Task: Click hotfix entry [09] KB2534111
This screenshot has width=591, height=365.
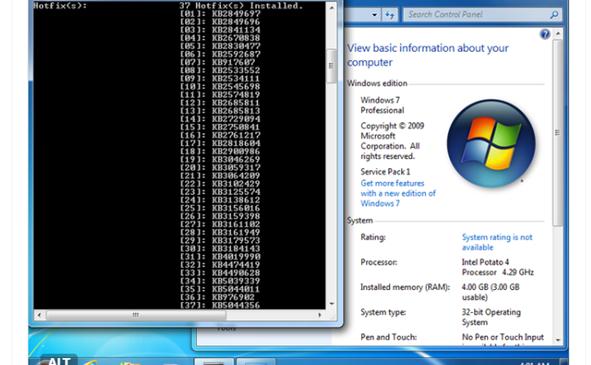Action: pyautogui.click(x=220, y=78)
